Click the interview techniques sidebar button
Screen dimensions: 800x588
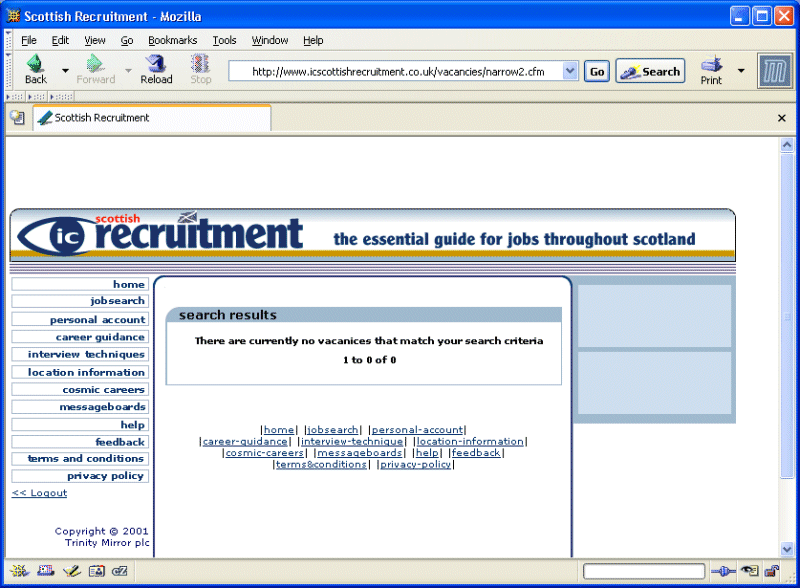pos(80,354)
